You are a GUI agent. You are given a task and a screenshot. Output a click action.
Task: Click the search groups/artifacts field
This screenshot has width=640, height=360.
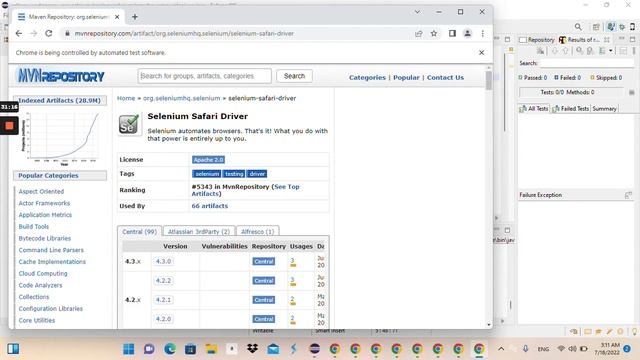pyautogui.click(x=204, y=76)
